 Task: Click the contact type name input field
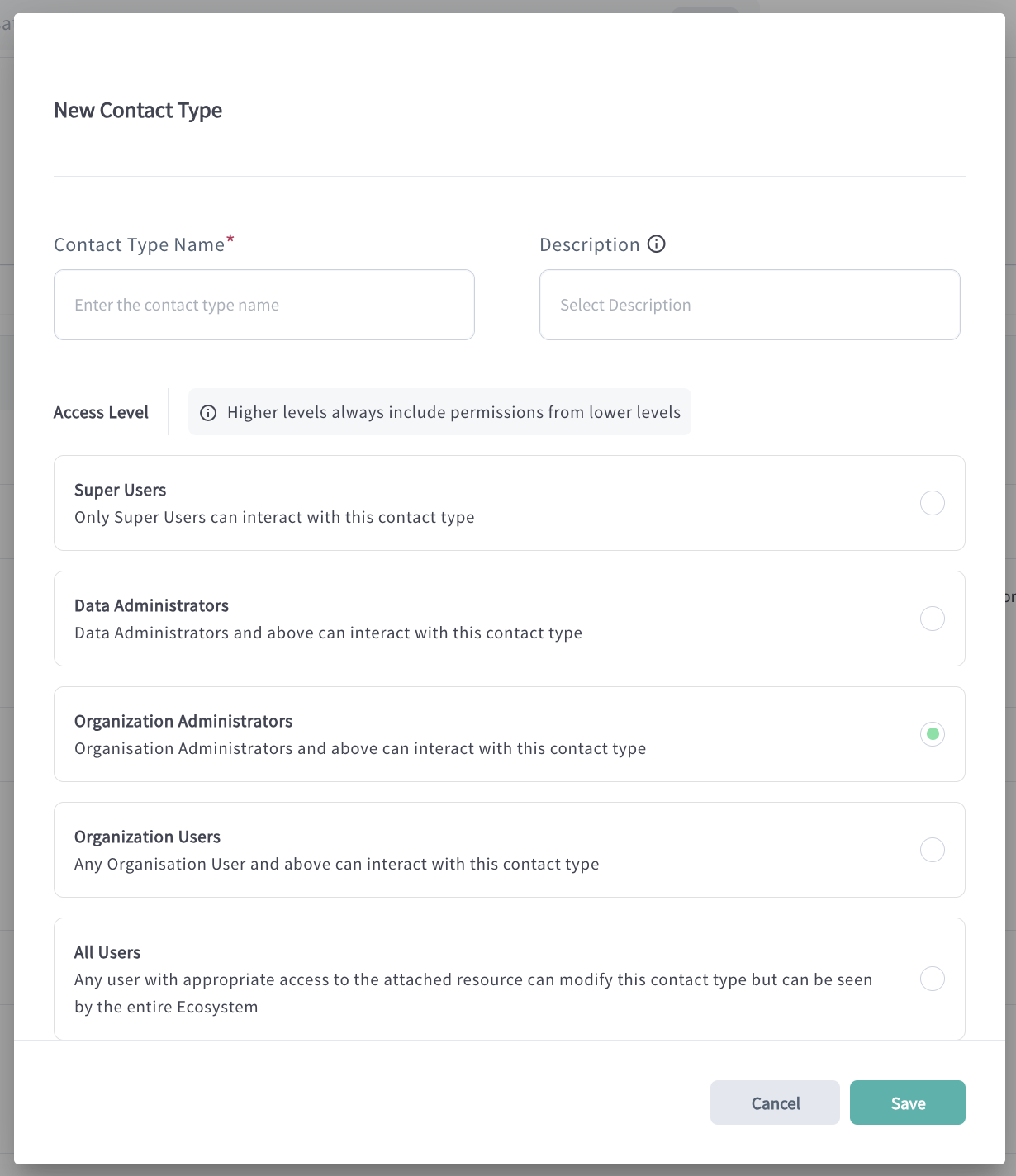pyautogui.click(x=263, y=305)
